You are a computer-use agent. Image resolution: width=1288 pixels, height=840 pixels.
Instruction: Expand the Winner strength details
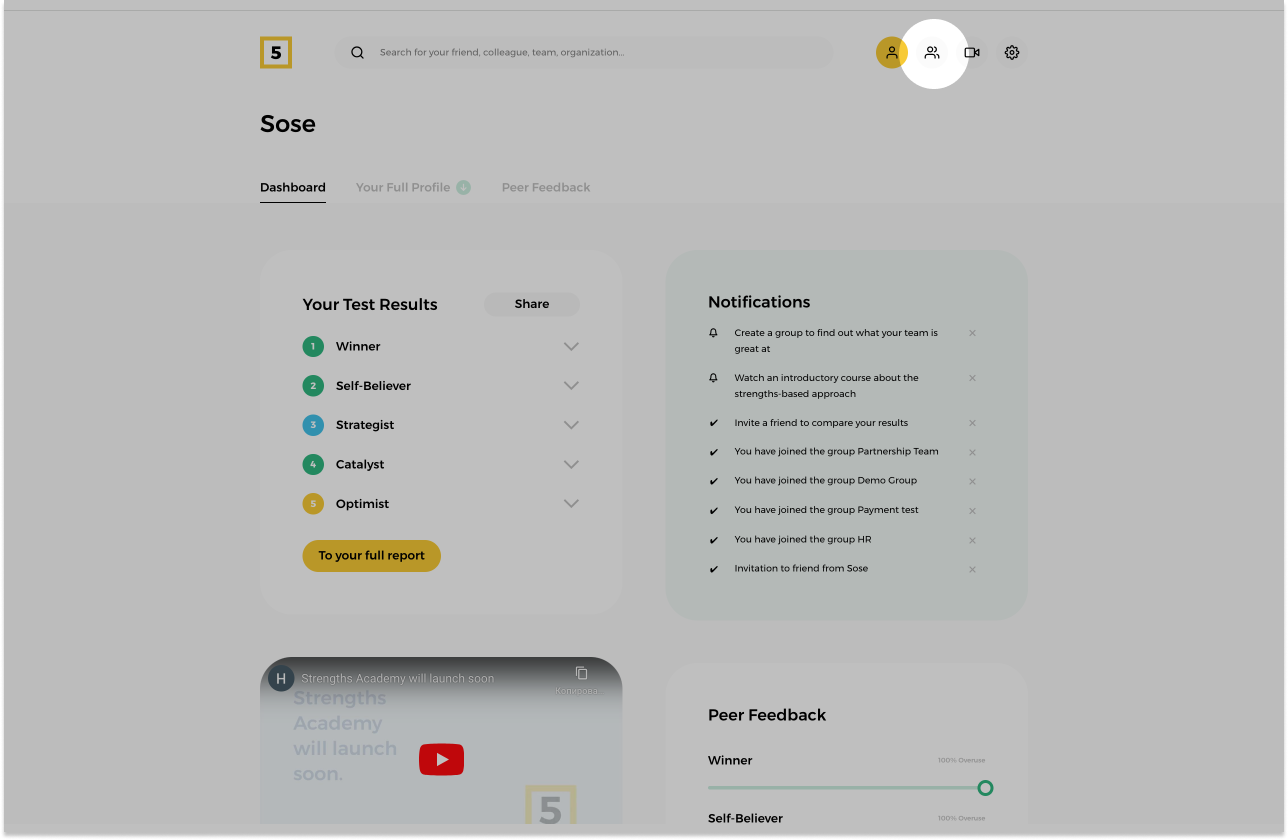[x=571, y=347]
